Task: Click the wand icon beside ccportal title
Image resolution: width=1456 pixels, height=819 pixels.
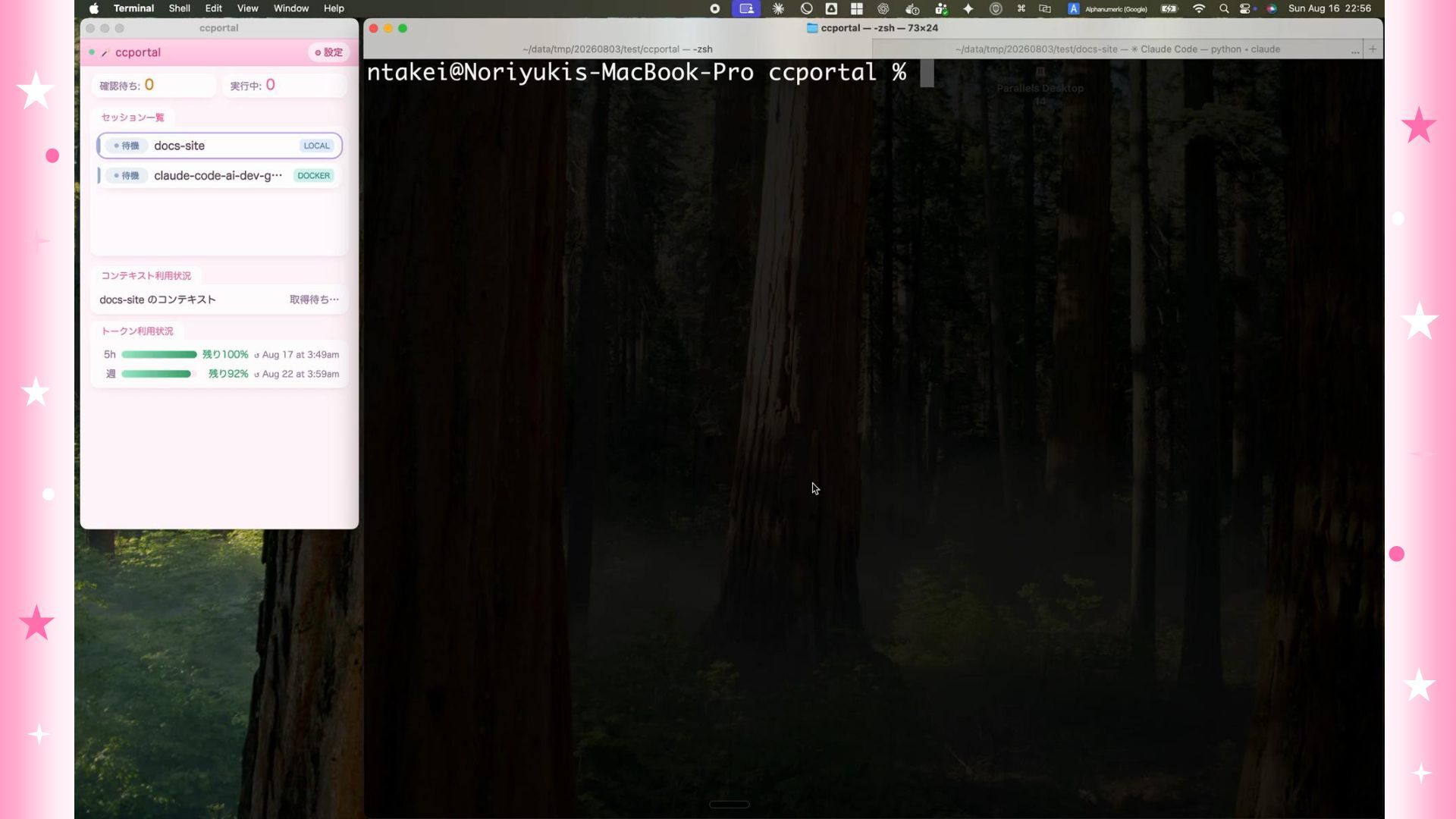Action: pyautogui.click(x=105, y=52)
